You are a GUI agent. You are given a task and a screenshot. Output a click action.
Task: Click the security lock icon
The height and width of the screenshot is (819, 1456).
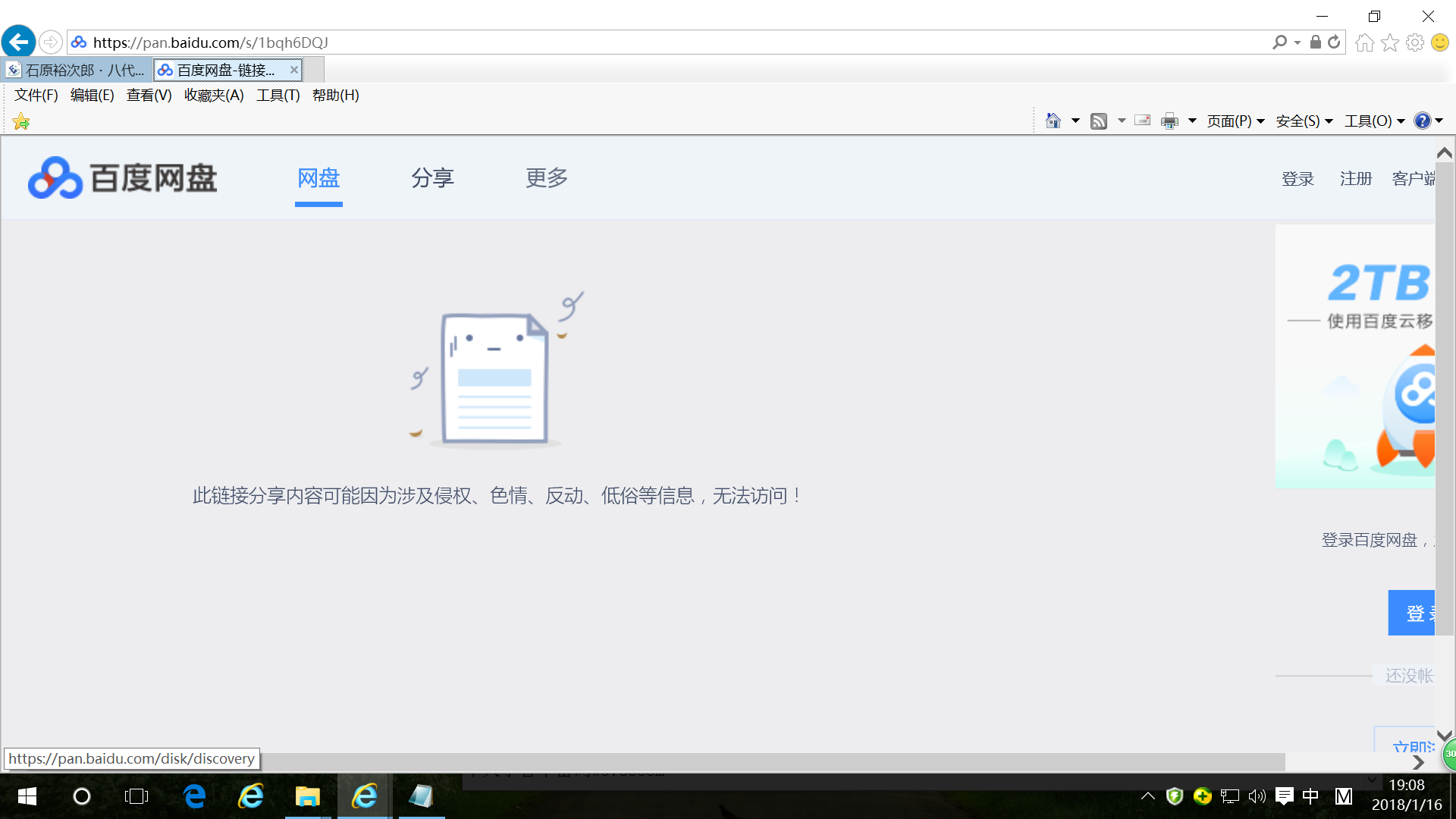pyautogui.click(x=1316, y=42)
